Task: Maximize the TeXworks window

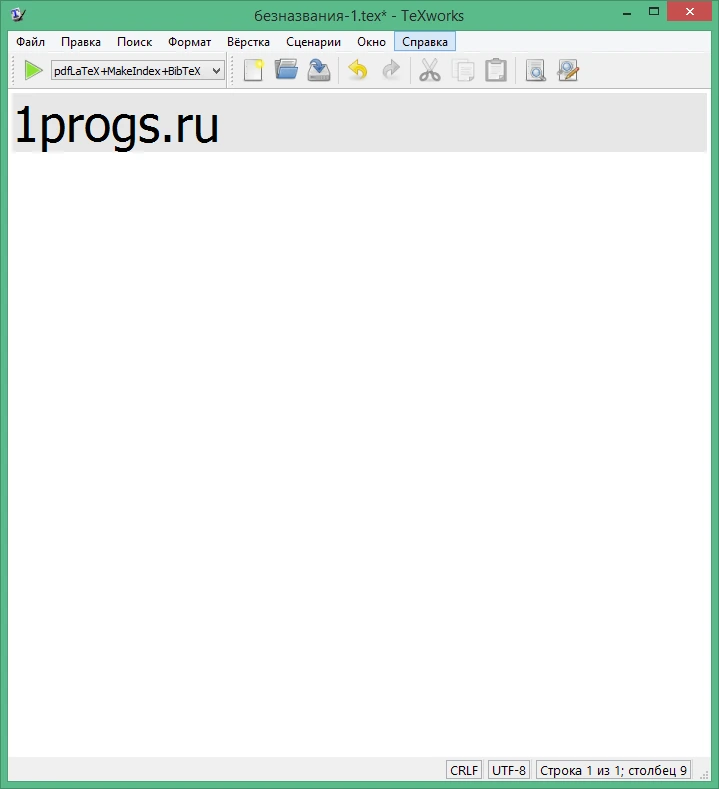Action: [x=654, y=12]
